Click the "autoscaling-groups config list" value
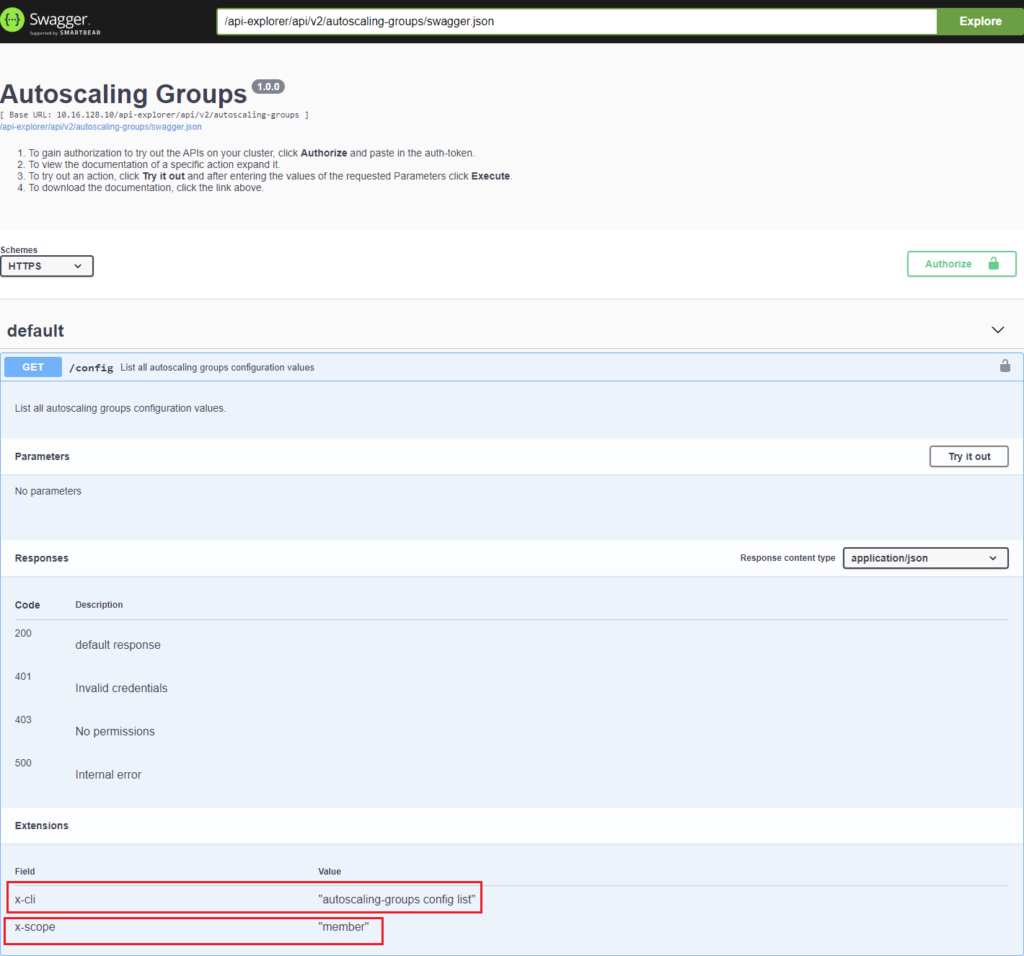This screenshot has height=956, width=1024. pos(396,899)
